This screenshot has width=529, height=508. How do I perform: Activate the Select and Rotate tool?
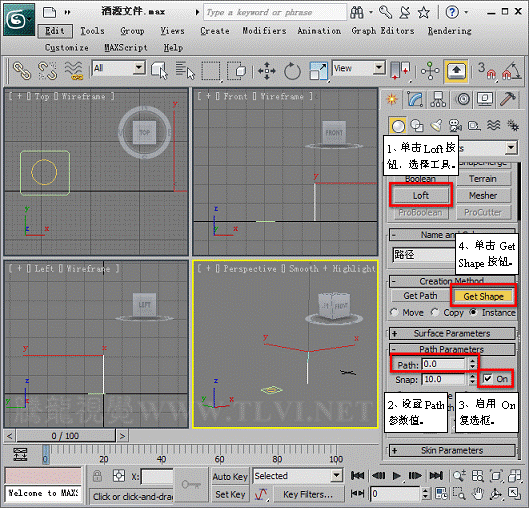292,70
